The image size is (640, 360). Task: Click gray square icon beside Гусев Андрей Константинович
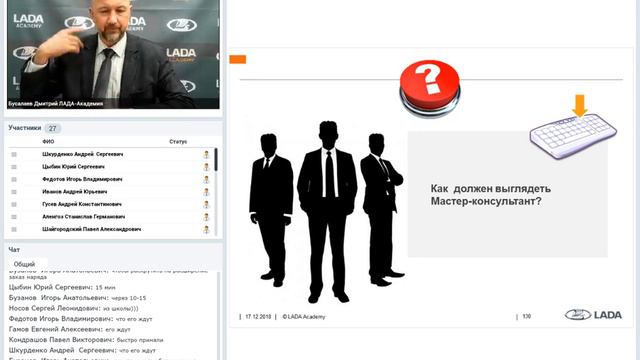pyautogui.click(x=14, y=204)
